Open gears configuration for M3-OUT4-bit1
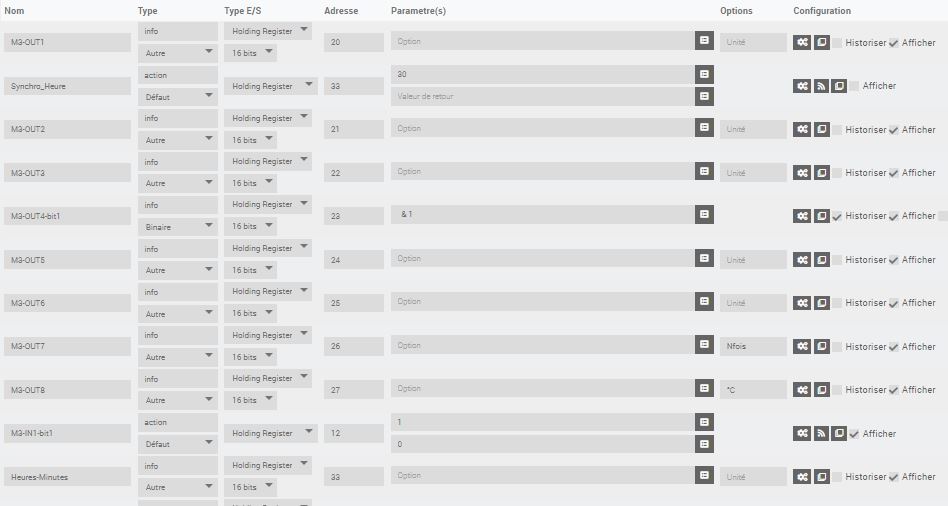 click(802, 216)
